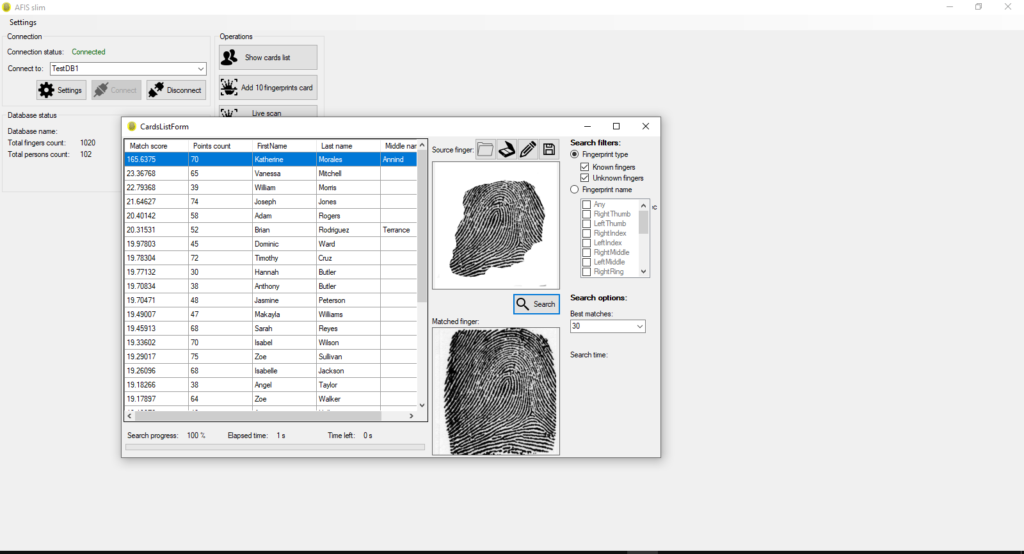1024x554 pixels.
Task: Toggle the Unknown fingers checkbox
Action: point(585,178)
